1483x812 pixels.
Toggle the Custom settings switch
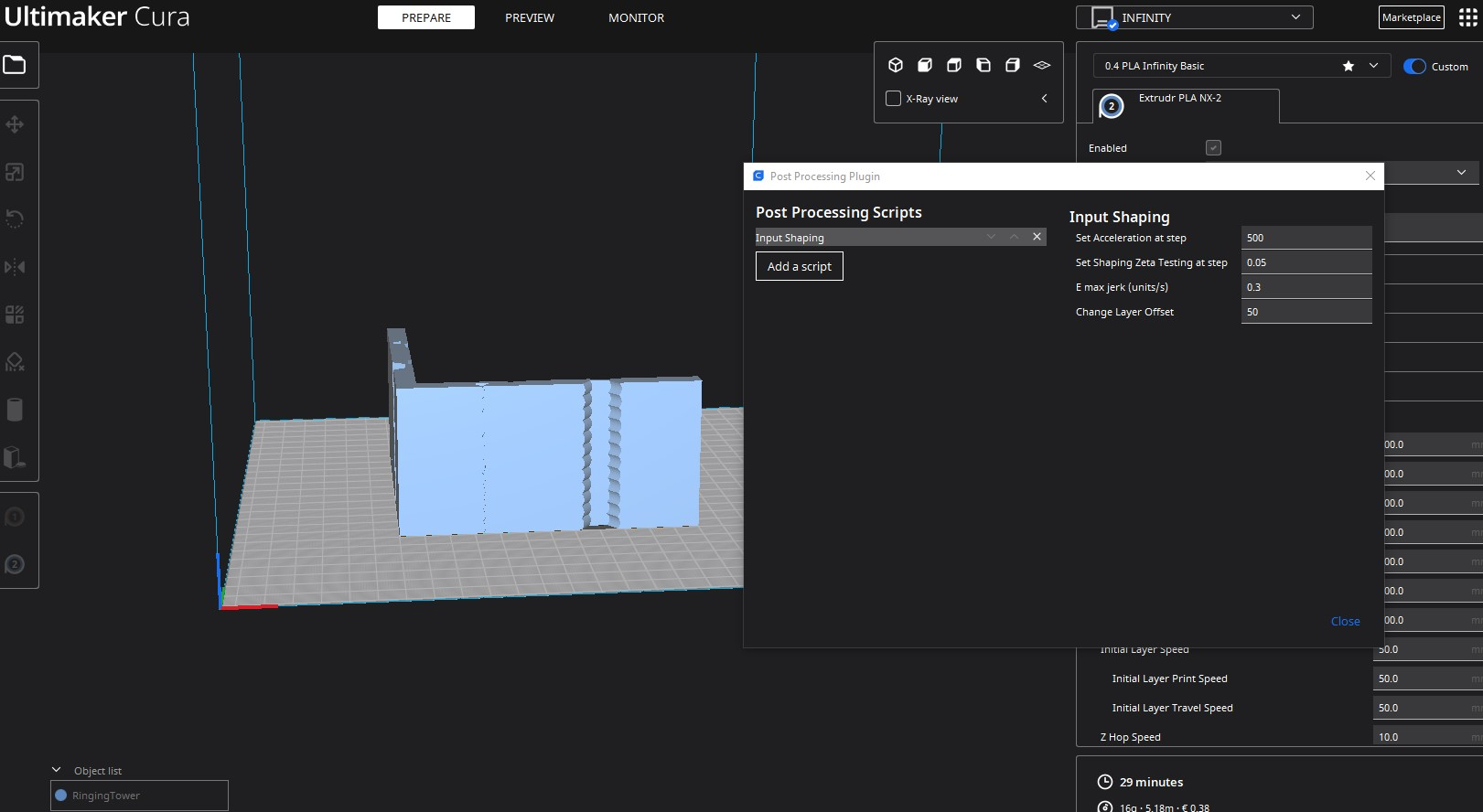point(1414,67)
